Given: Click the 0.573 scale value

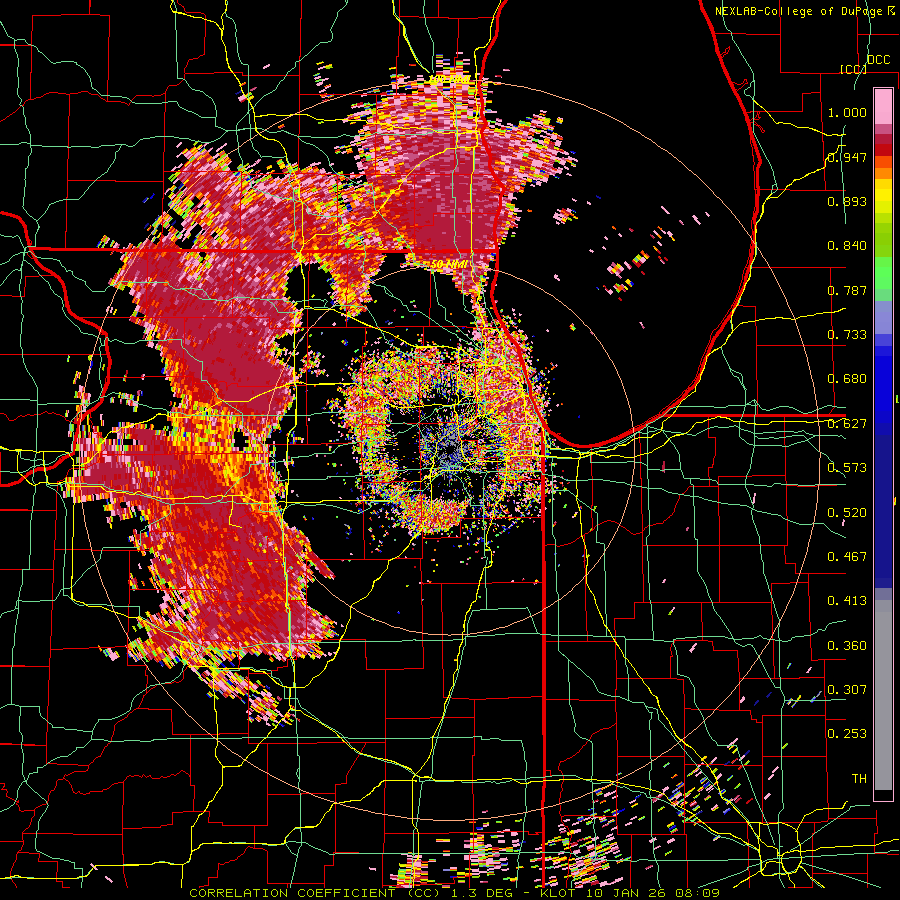Looking at the screenshot, I should pos(847,468).
